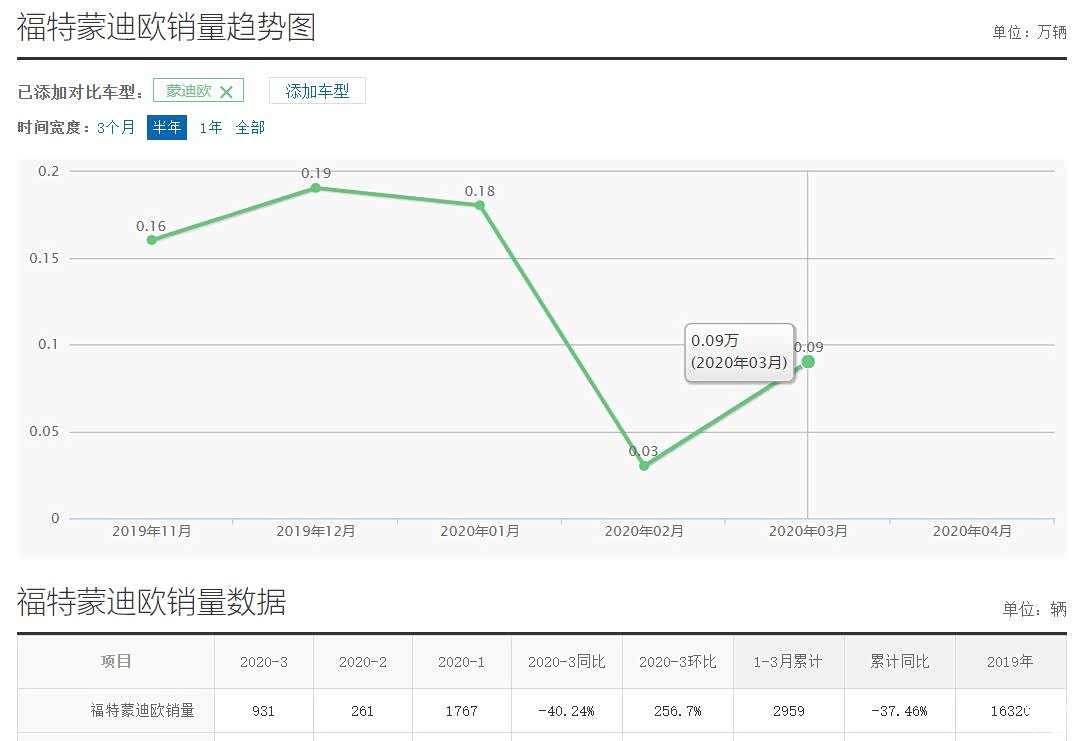Show 全部 time range data
The image size is (1076, 741).
coord(250,128)
